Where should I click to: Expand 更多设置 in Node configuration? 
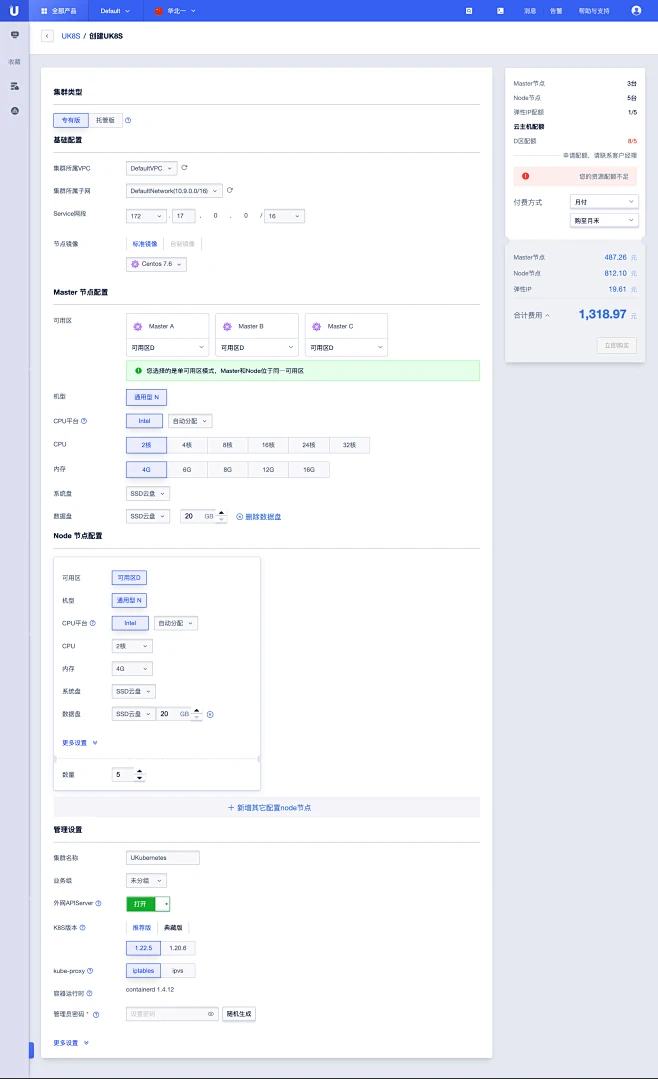pyautogui.click(x=80, y=743)
